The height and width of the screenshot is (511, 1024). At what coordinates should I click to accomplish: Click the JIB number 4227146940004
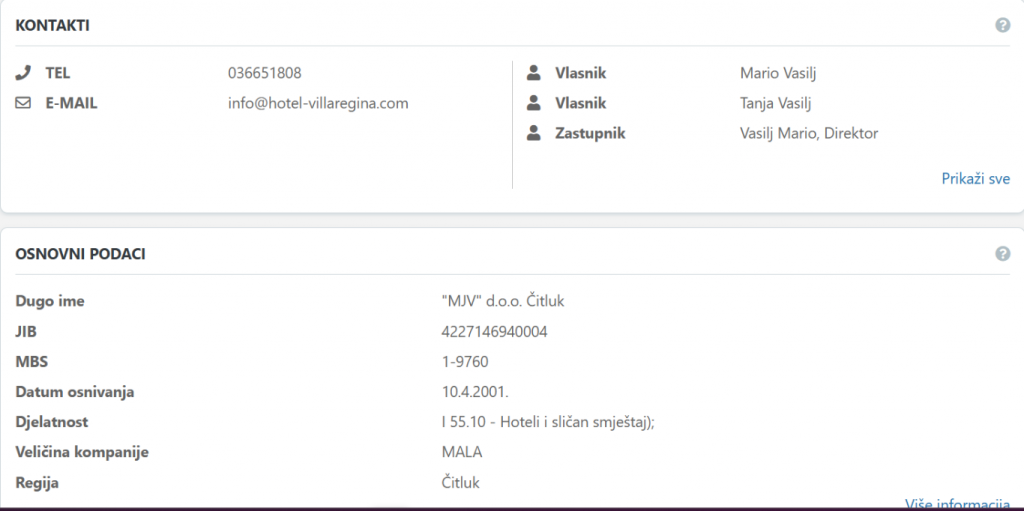(x=494, y=332)
